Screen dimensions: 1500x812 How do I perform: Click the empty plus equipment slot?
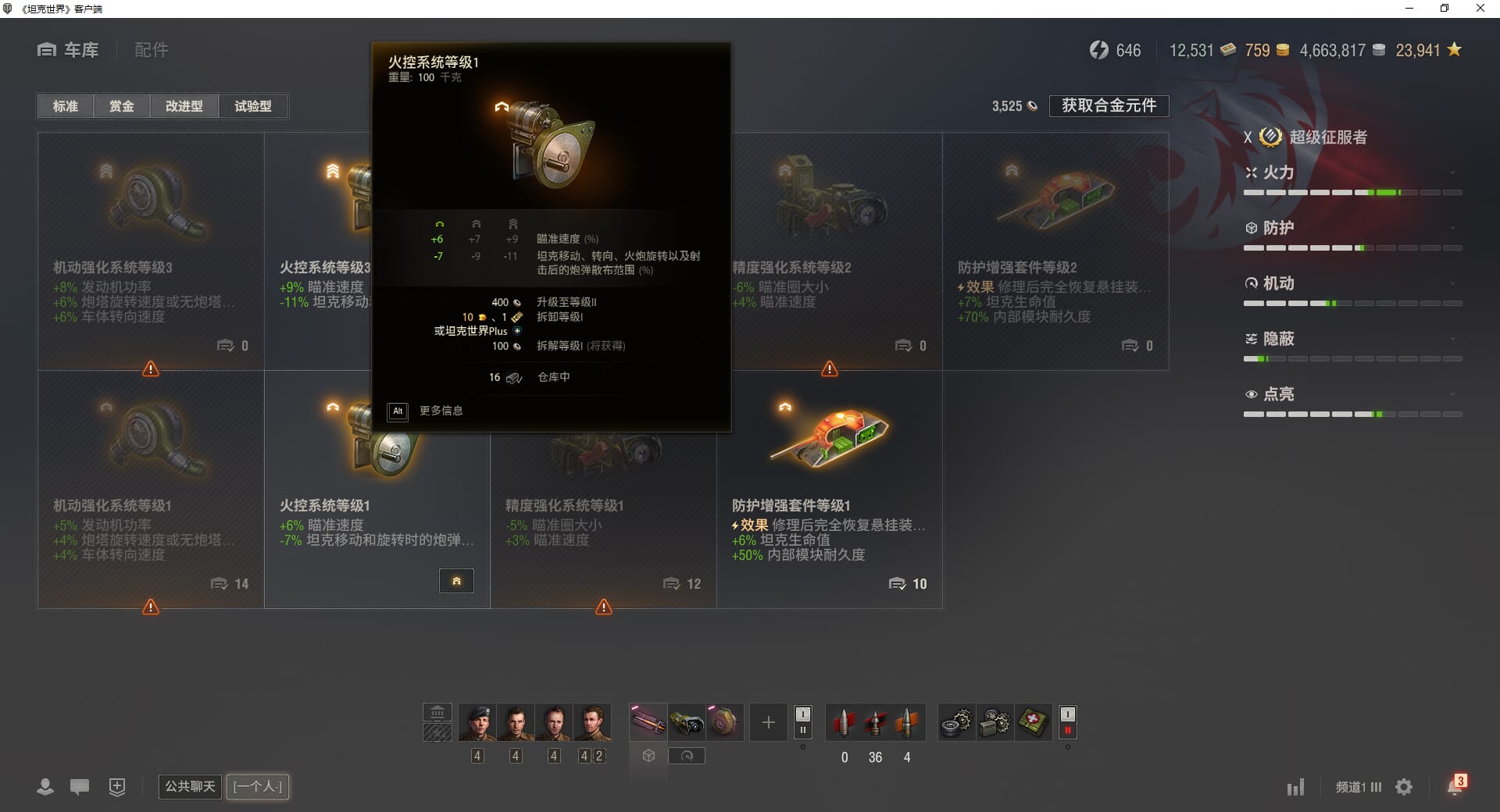point(768,722)
